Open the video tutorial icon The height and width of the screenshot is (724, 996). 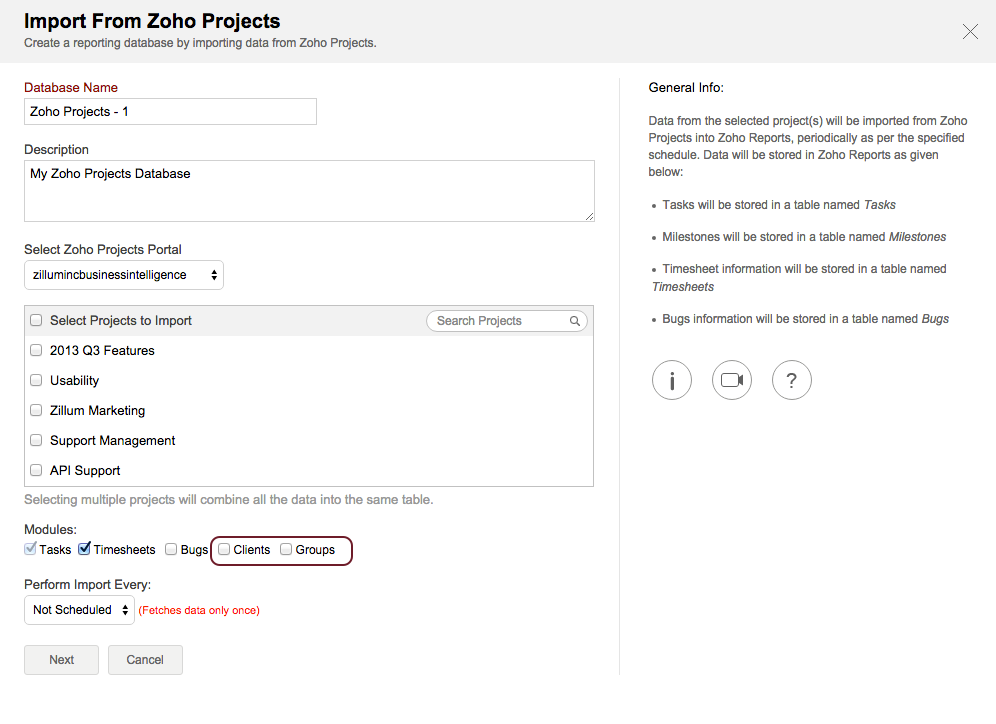732,380
